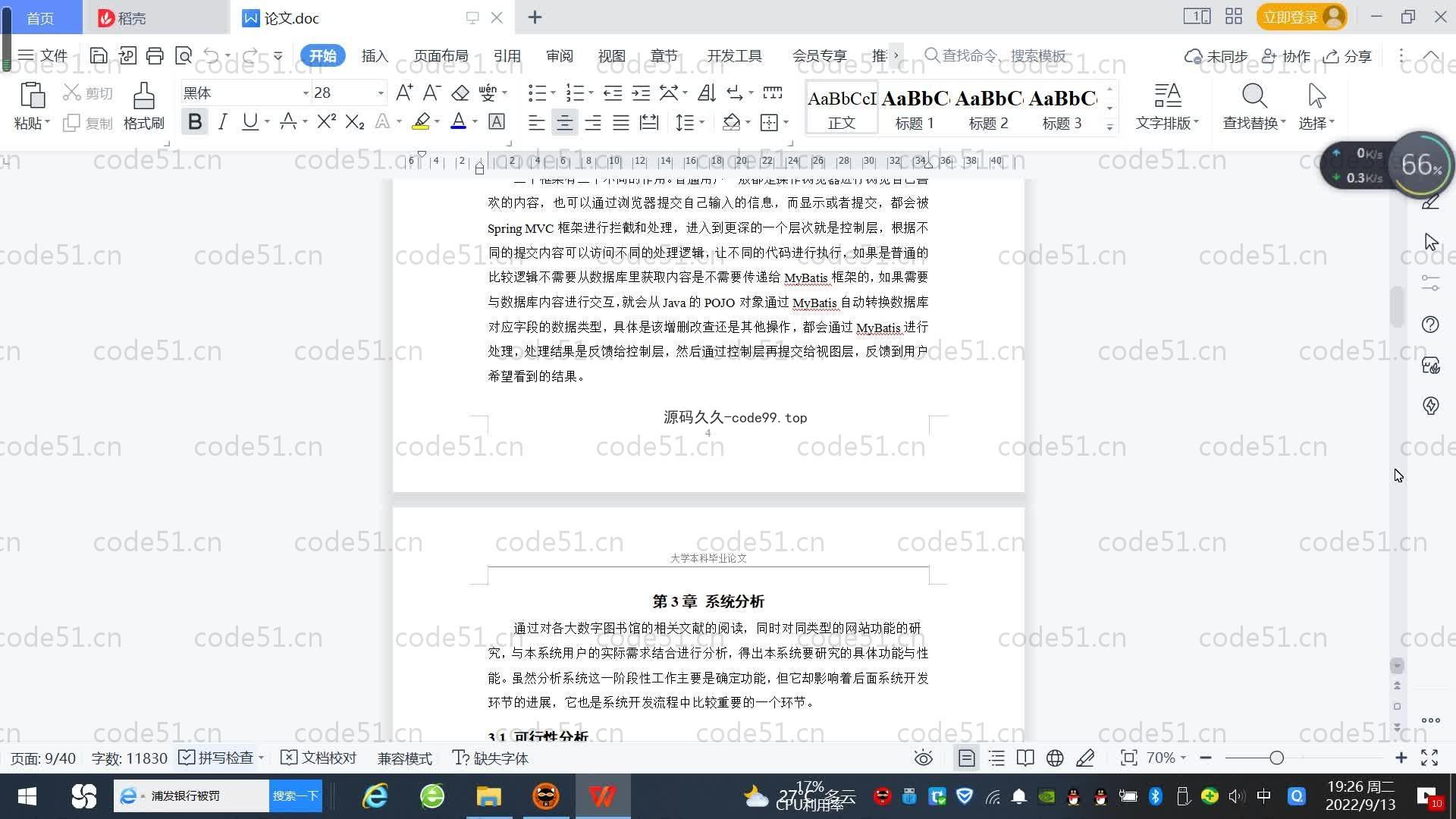Toggle center alignment

pyautogui.click(x=564, y=122)
